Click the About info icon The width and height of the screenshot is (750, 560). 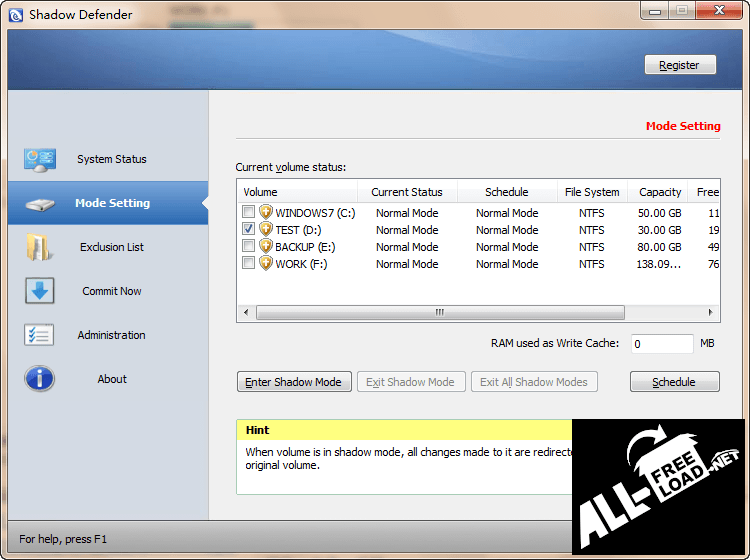(40, 379)
